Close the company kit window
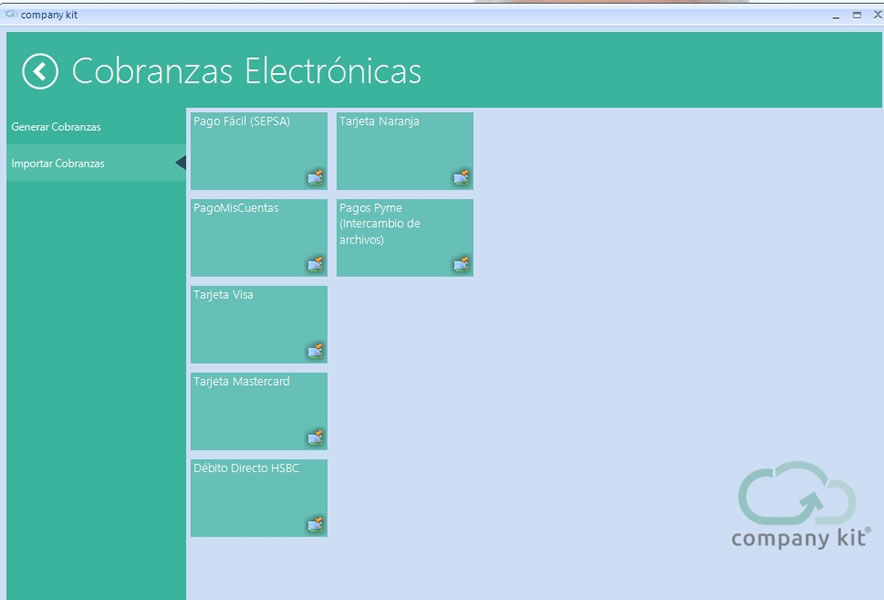 [877, 15]
